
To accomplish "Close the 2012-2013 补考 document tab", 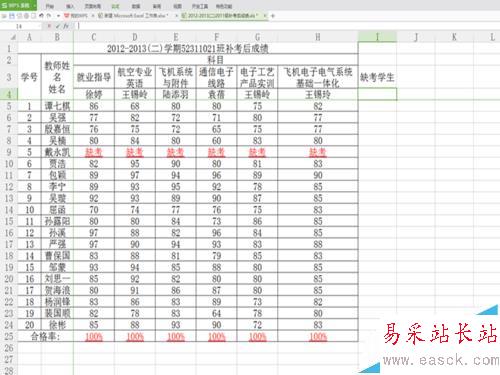I will tap(265, 16).
